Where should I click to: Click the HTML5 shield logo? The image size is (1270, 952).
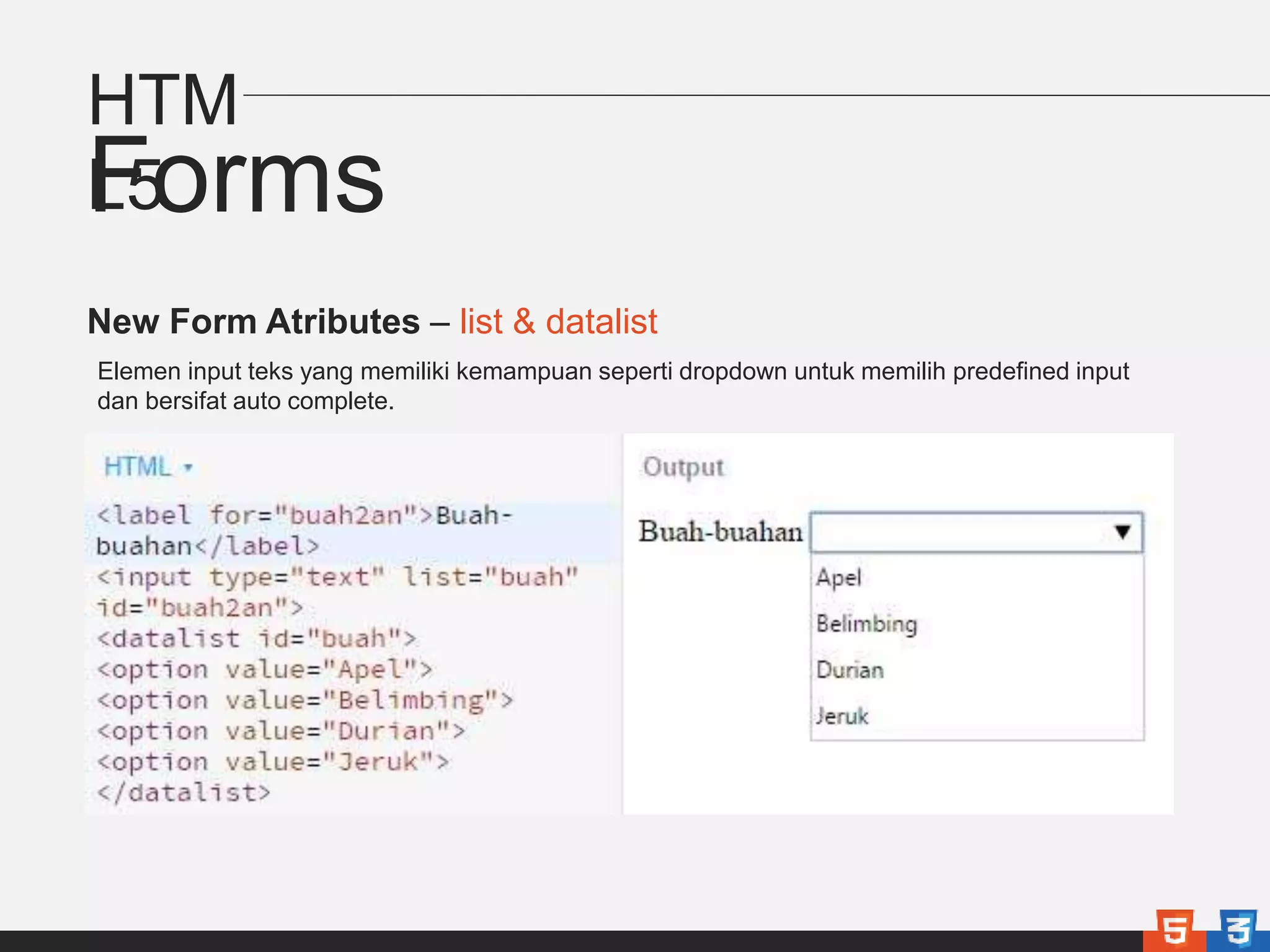click(1175, 929)
